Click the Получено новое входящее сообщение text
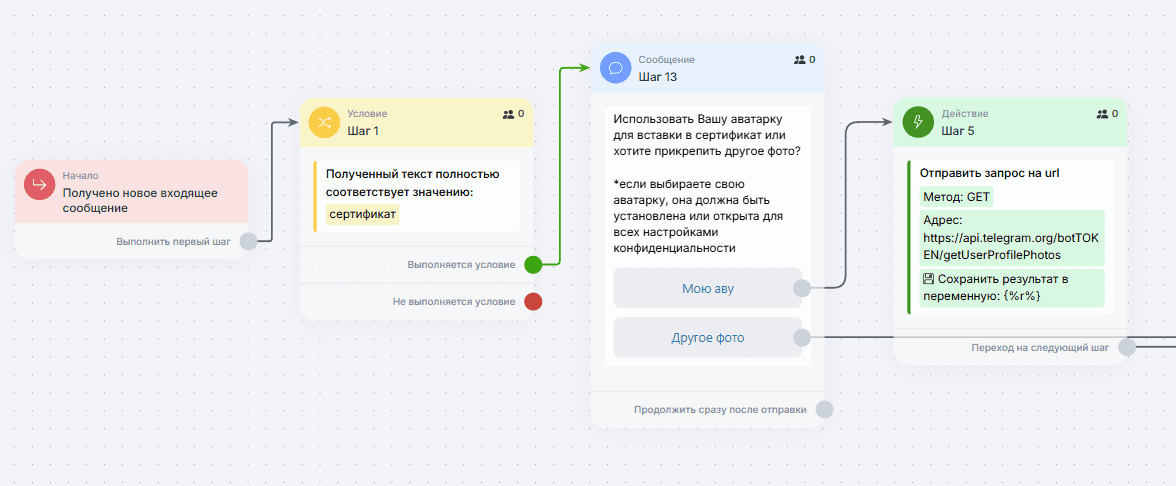The image size is (1176, 486). [140, 200]
